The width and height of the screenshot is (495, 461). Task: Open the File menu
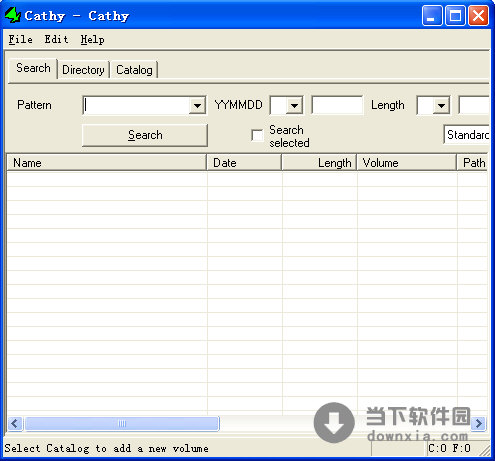click(20, 39)
